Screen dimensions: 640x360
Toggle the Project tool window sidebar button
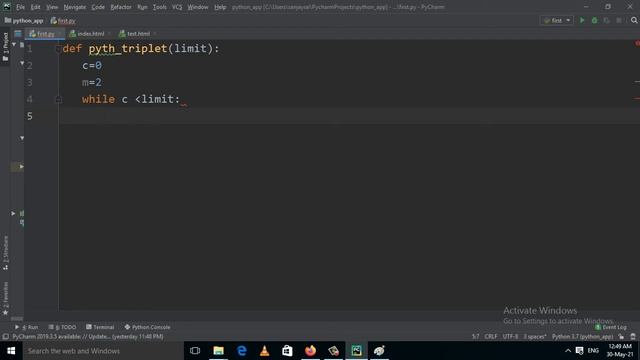pyautogui.click(x=5, y=47)
